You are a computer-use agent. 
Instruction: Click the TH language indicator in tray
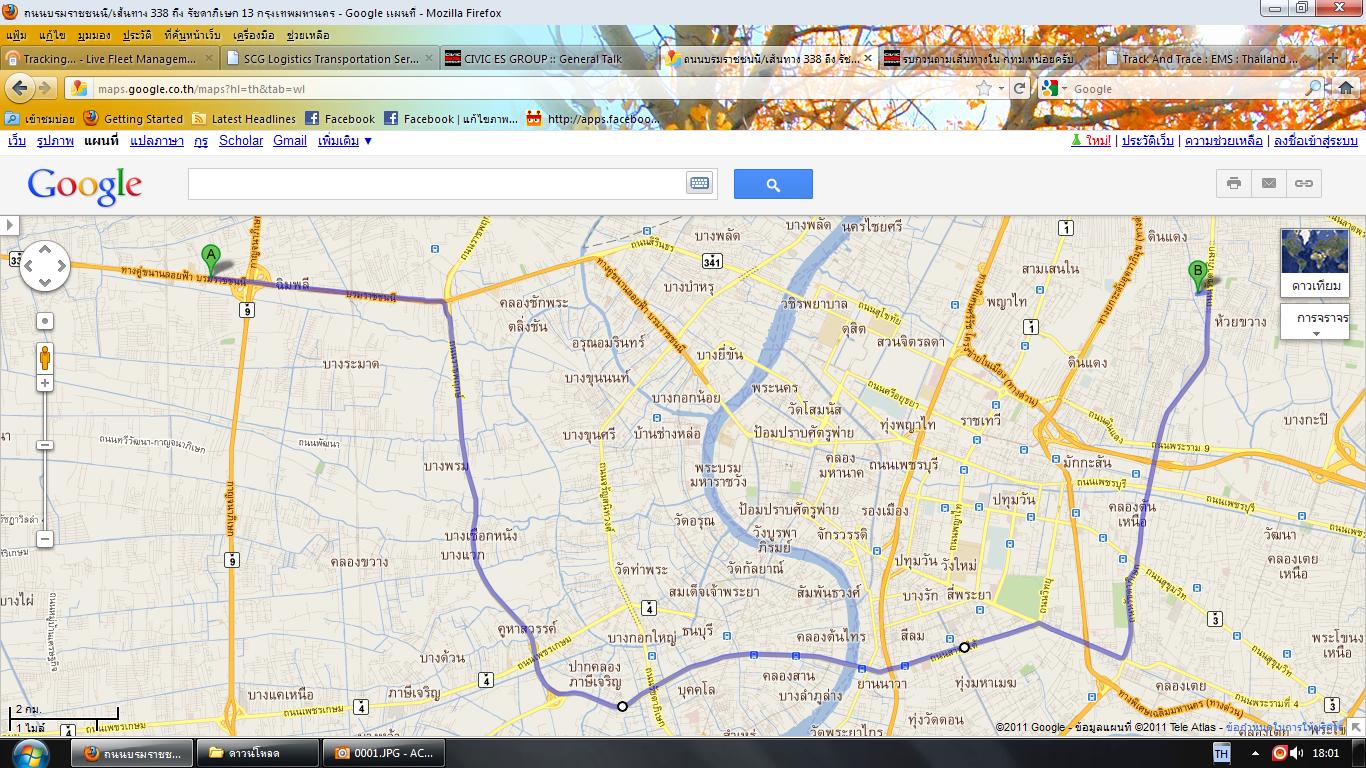click(x=1221, y=753)
